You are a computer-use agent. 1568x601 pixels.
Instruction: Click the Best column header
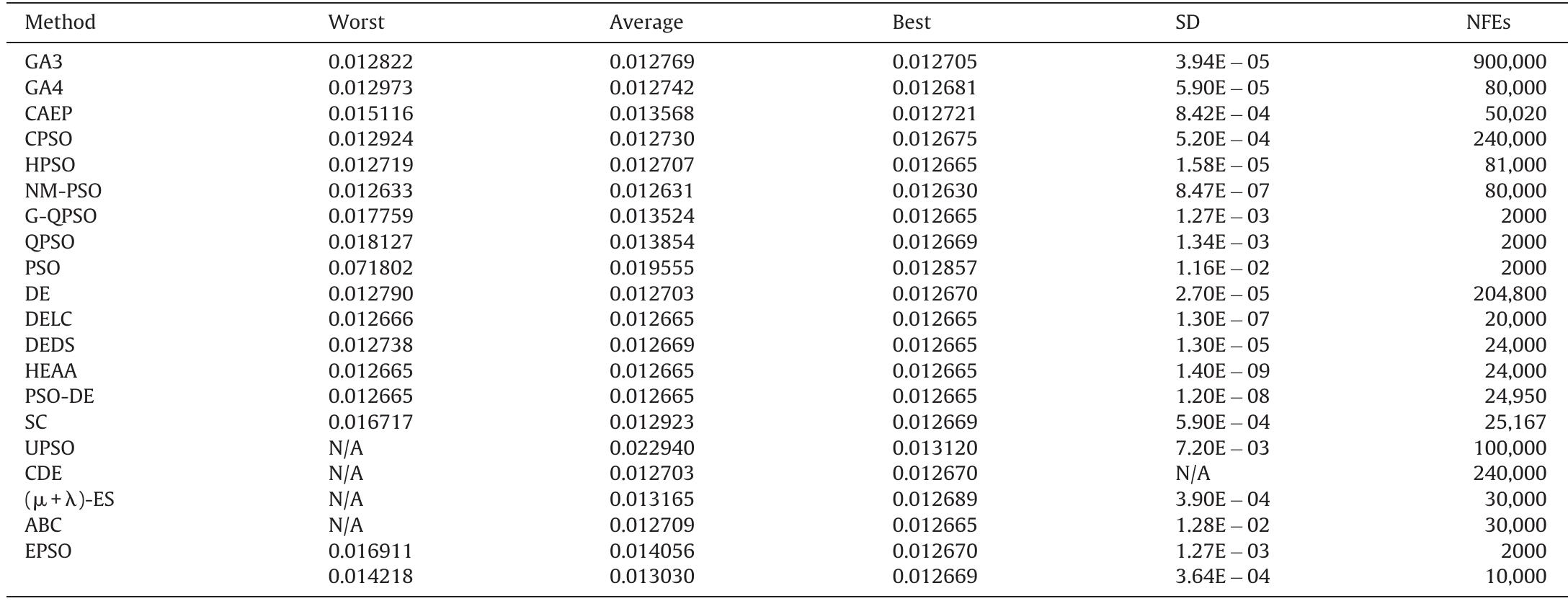911,22
